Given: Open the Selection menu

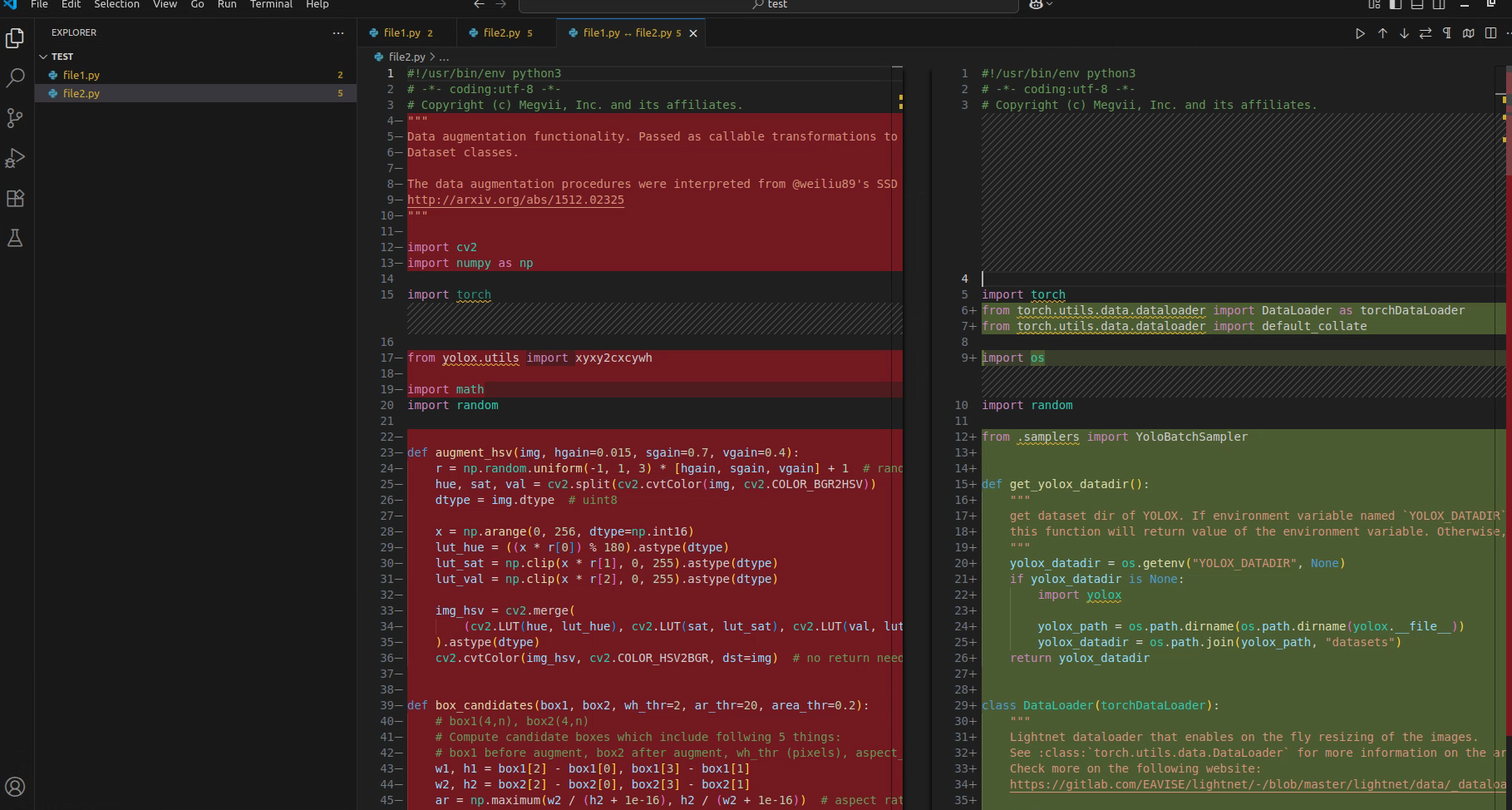Looking at the screenshot, I should (116, 4).
